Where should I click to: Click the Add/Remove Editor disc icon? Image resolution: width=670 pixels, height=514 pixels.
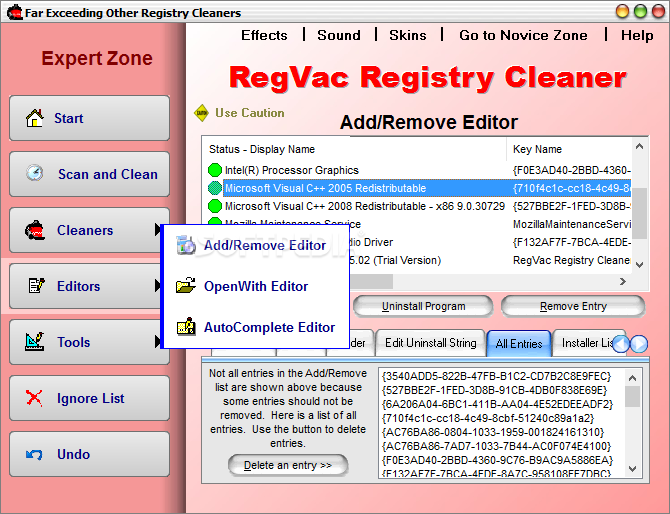[x=186, y=245]
